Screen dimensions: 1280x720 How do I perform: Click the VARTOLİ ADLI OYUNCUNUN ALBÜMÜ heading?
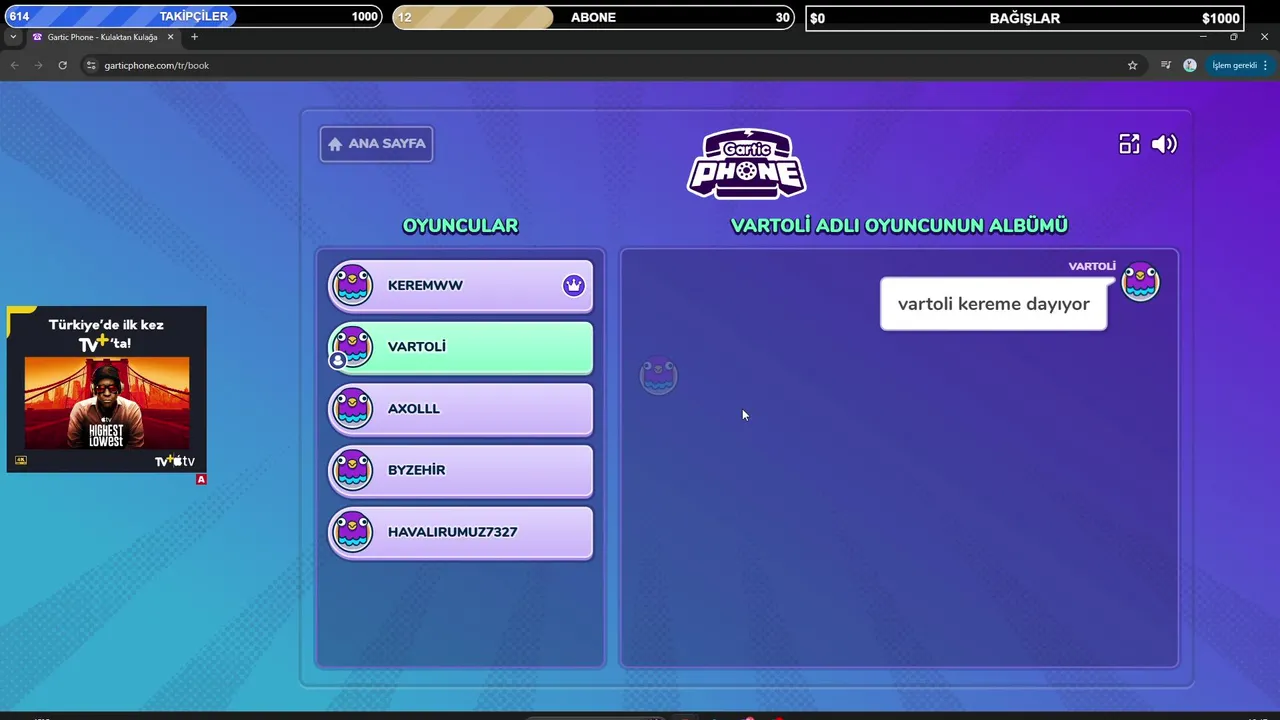click(899, 226)
